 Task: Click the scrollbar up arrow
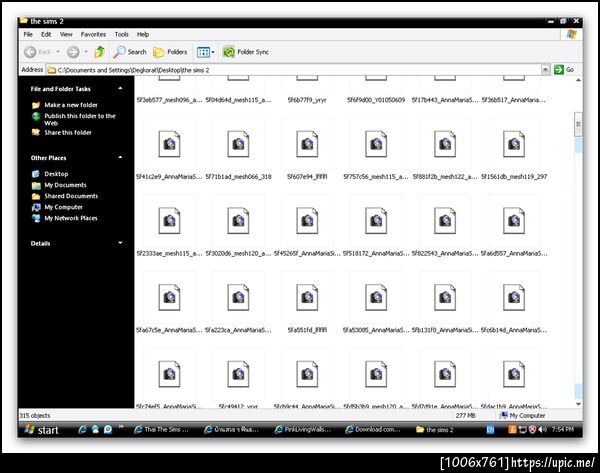[578, 80]
